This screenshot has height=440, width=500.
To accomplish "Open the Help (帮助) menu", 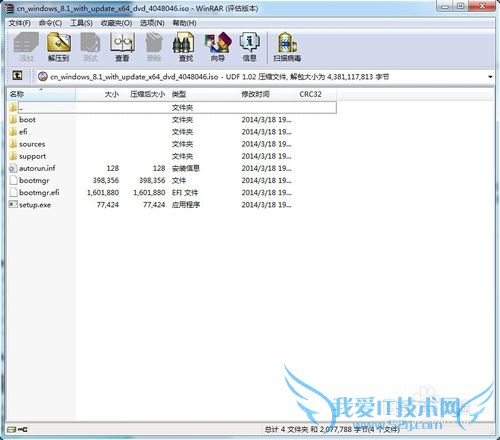I will point(184,23).
